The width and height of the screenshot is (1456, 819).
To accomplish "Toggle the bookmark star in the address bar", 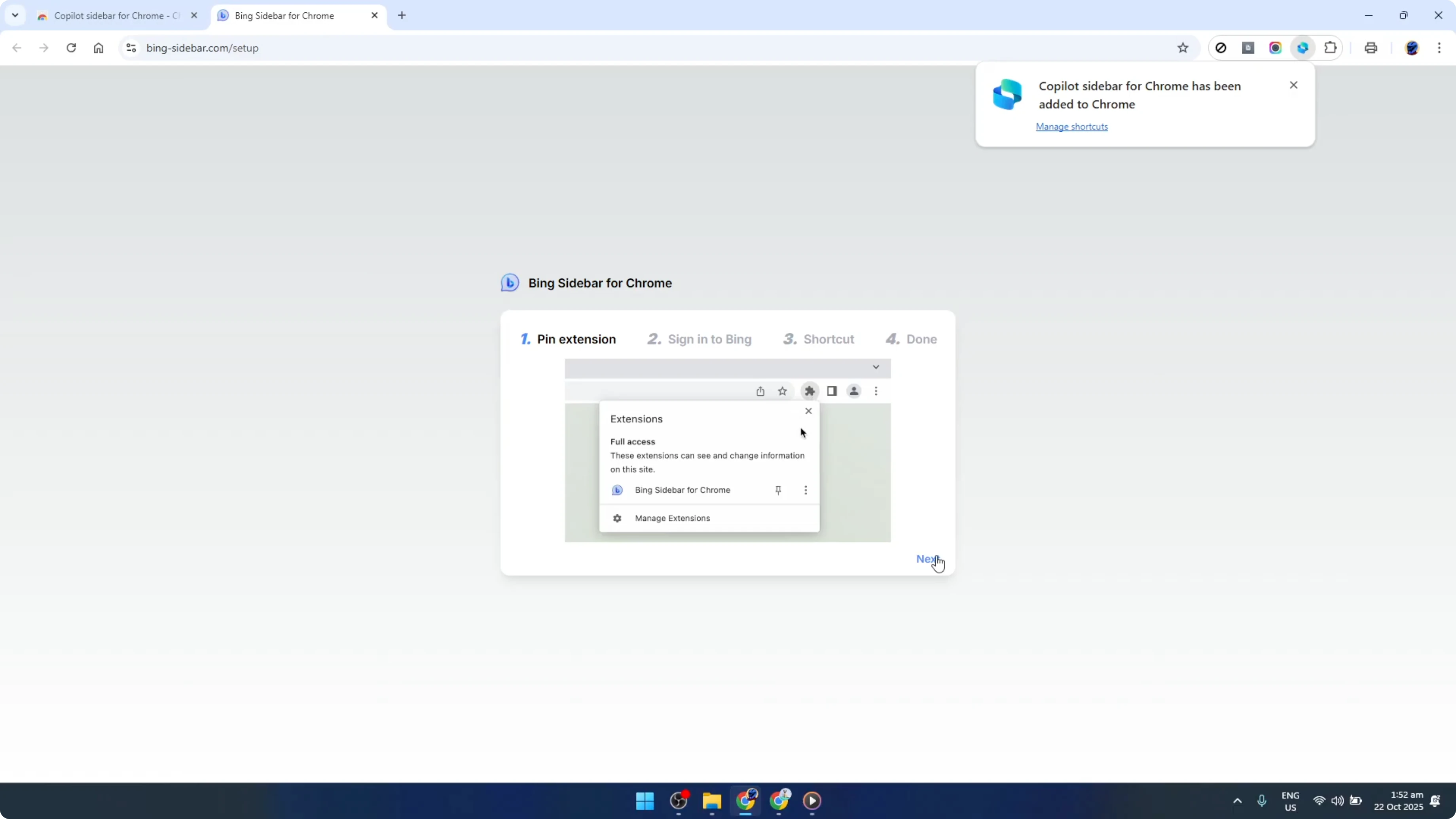I will pyautogui.click(x=1183, y=48).
